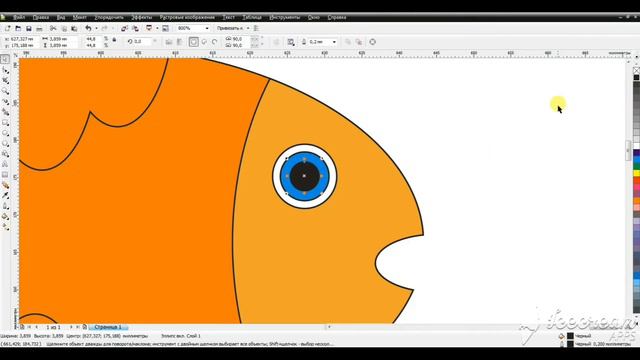Click the yellow color swatch in palette
This screenshot has height=360, width=640.
[x=636, y=173]
